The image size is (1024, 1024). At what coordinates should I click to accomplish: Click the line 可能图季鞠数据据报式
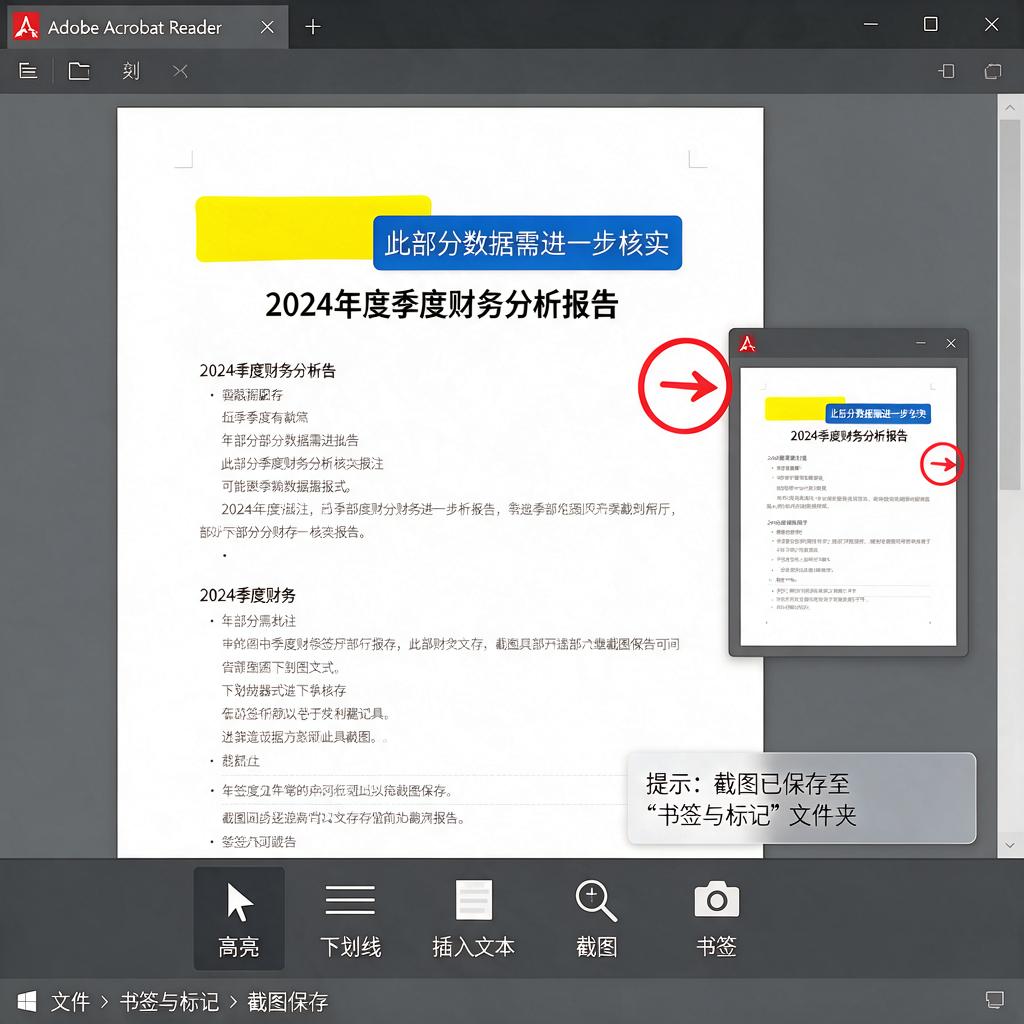[x=287, y=487]
